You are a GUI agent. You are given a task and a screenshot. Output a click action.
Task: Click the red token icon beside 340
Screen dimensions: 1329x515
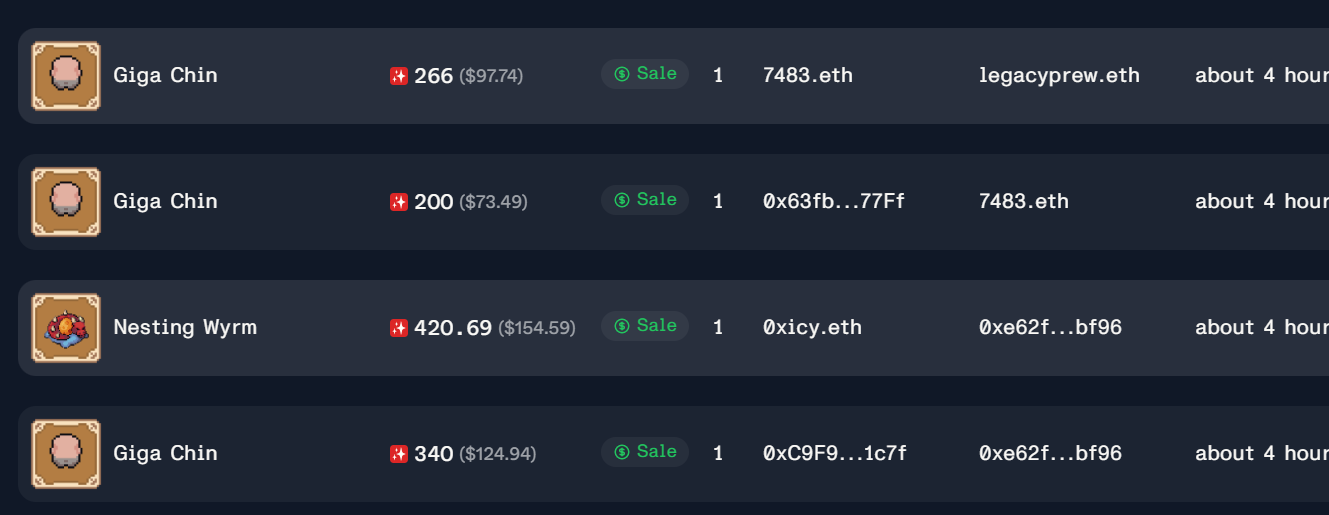tap(399, 454)
